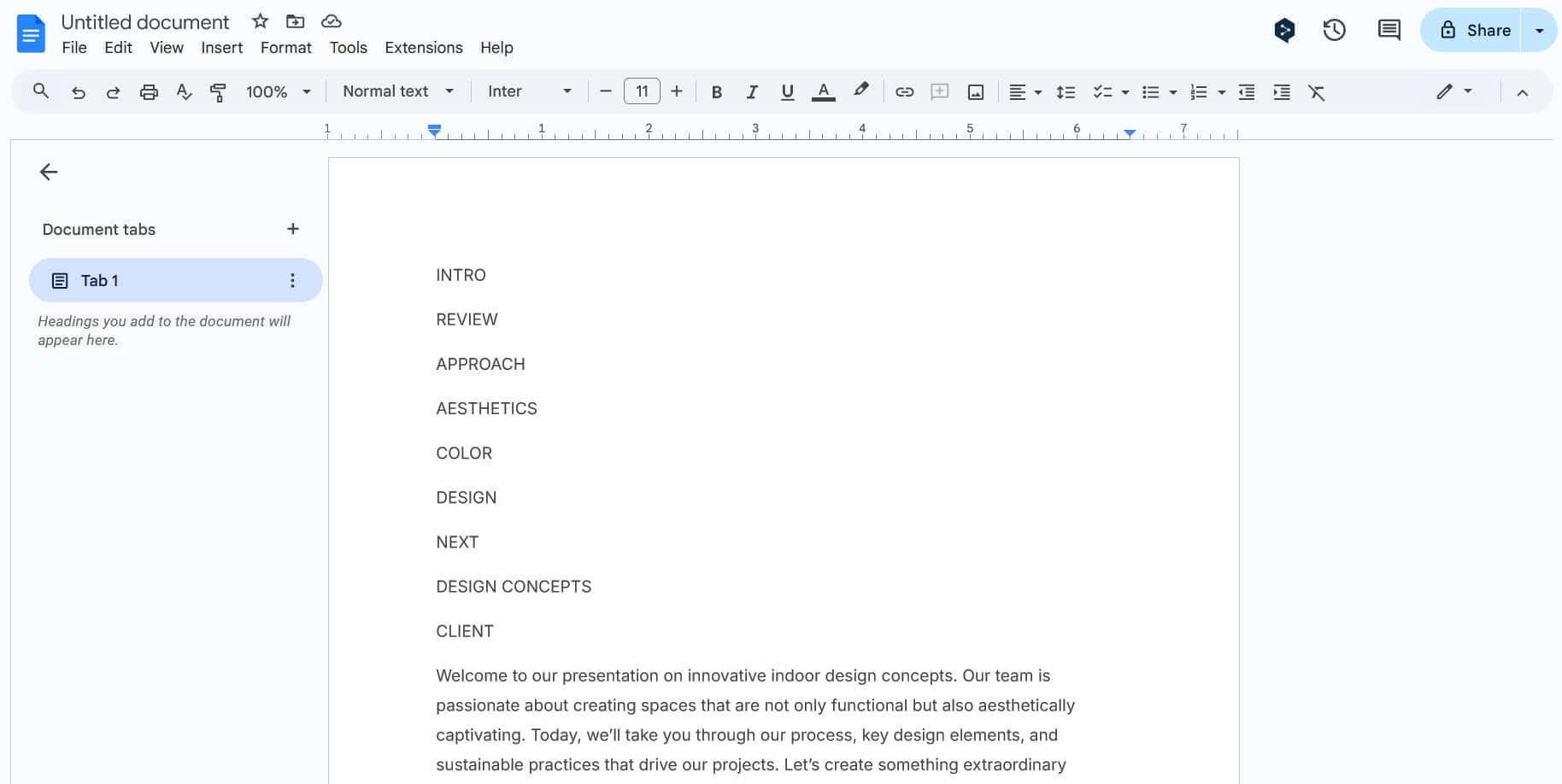The width and height of the screenshot is (1562, 784).
Task: Clear formatting
Action: [1317, 91]
